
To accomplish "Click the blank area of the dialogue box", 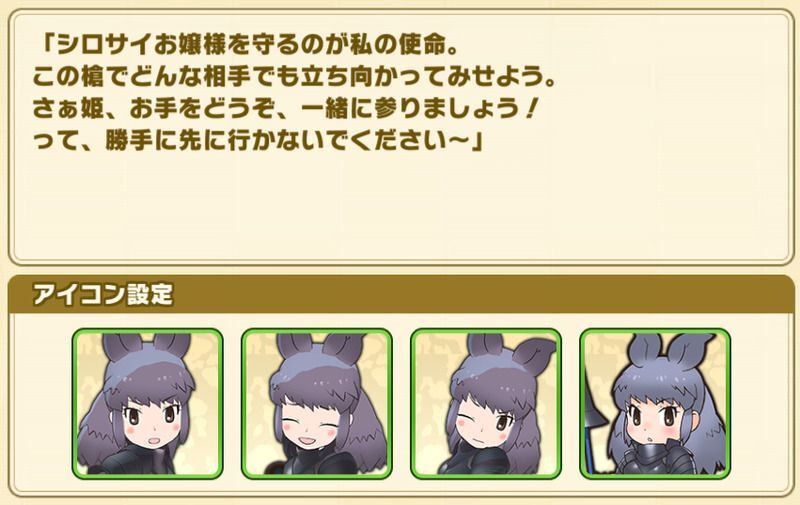I will (401, 209).
